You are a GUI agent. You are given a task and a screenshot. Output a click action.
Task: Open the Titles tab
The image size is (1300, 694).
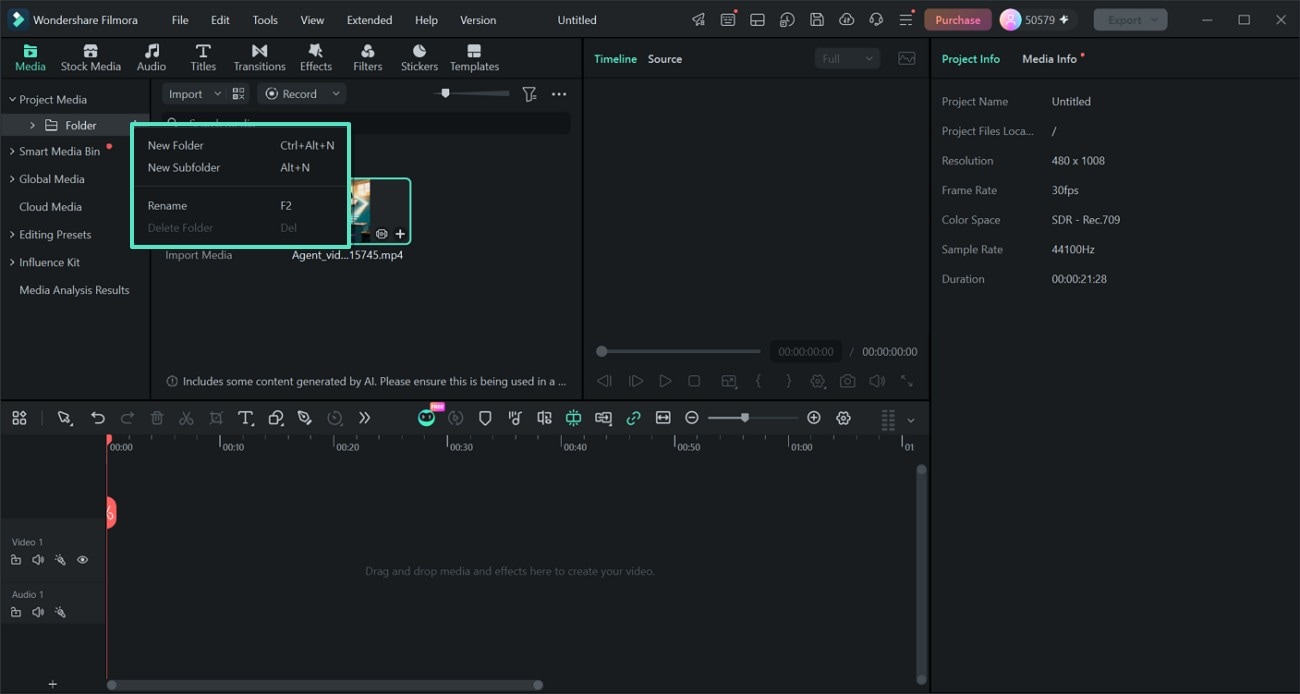point(203,58)
